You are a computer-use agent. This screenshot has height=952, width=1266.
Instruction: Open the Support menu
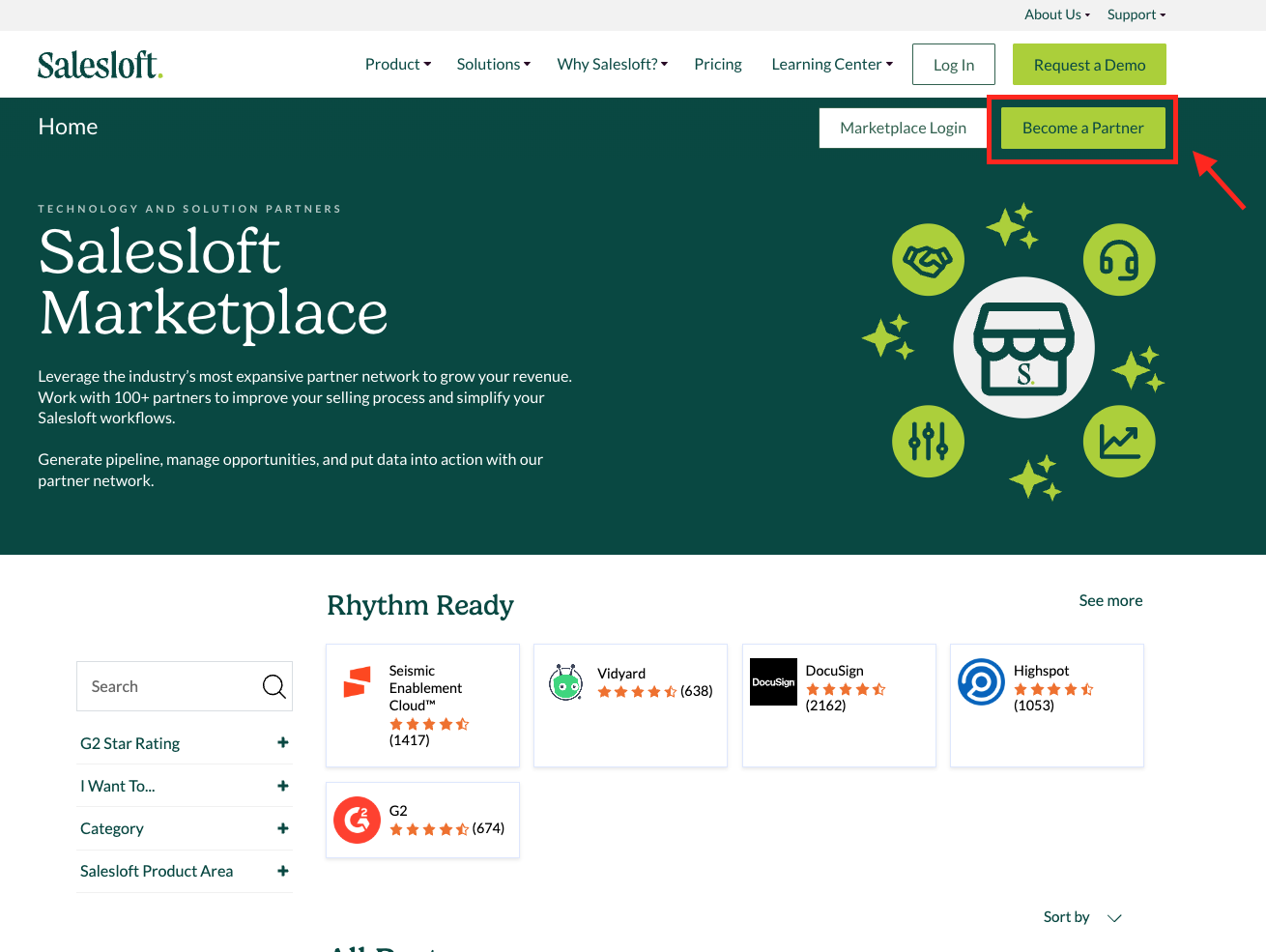1137,14
